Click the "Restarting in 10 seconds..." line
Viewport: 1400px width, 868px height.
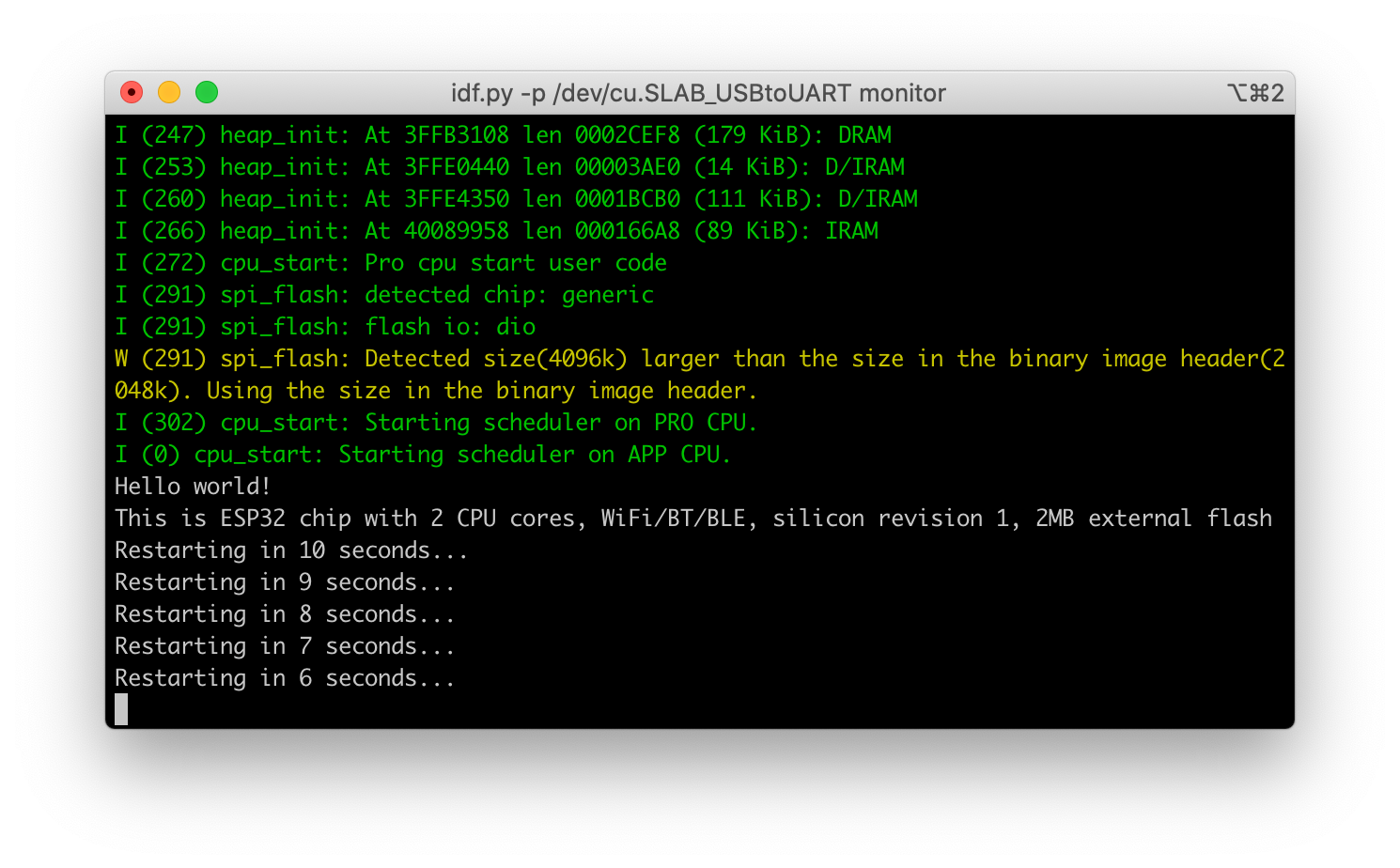pyautogui.click(x=291, y=550)
